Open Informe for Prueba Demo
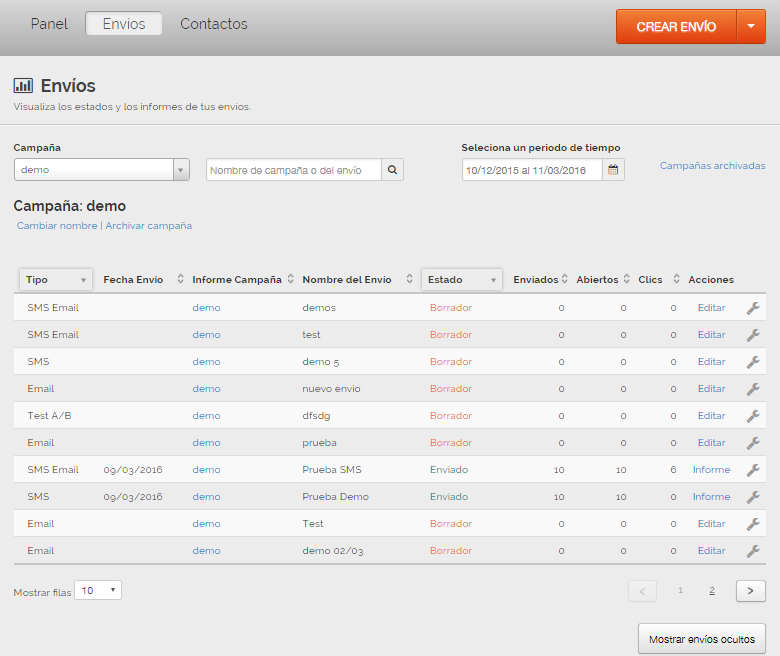780x656 pixels. coord(711,496)
